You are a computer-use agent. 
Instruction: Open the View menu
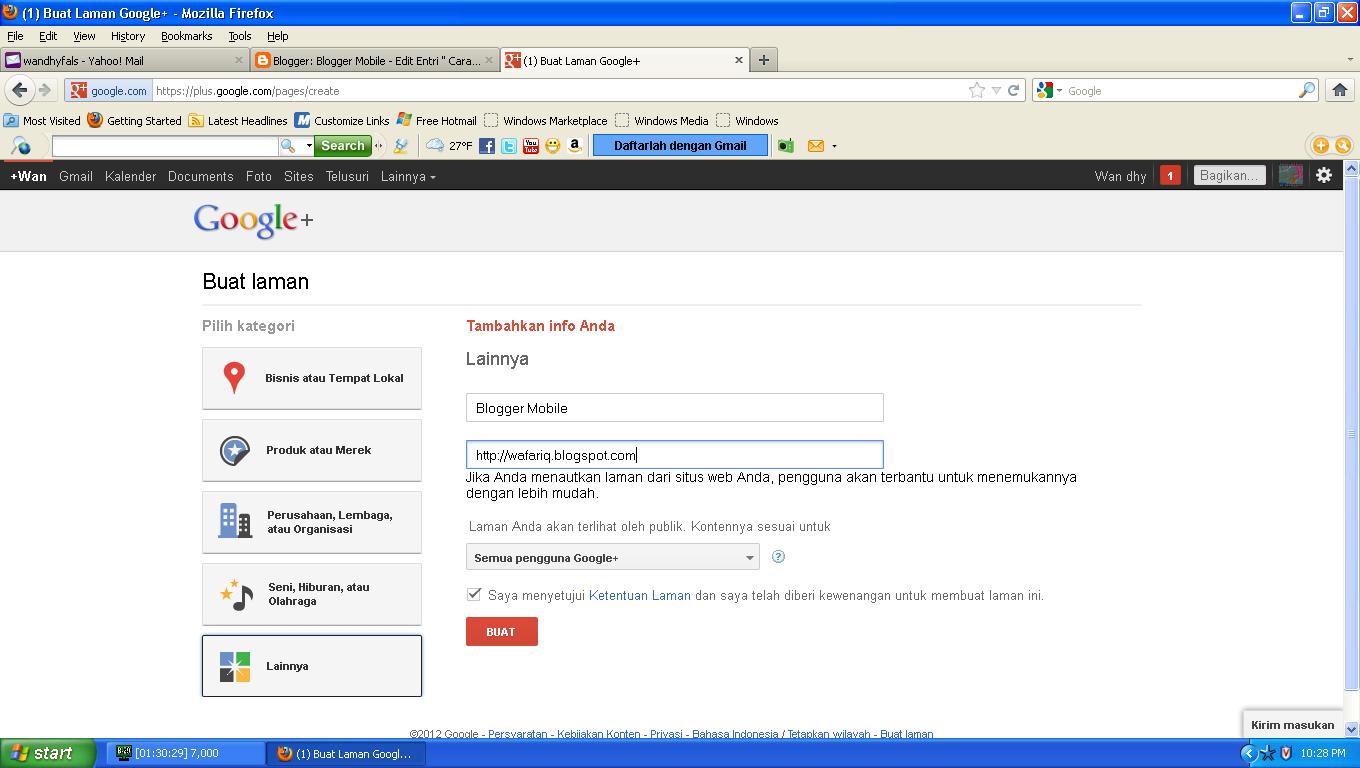coord(84,36)
